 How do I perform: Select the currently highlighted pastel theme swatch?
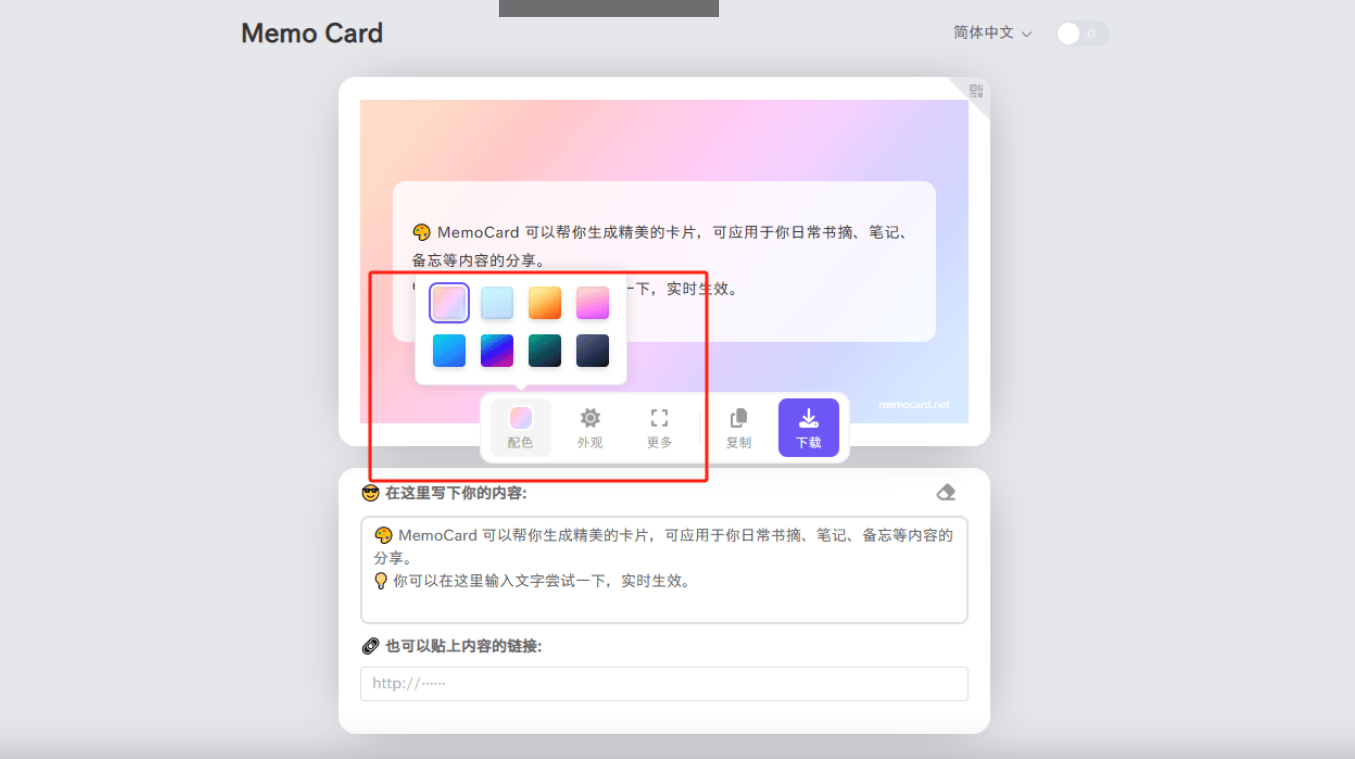pyautogui.click(x=448, y=302)
